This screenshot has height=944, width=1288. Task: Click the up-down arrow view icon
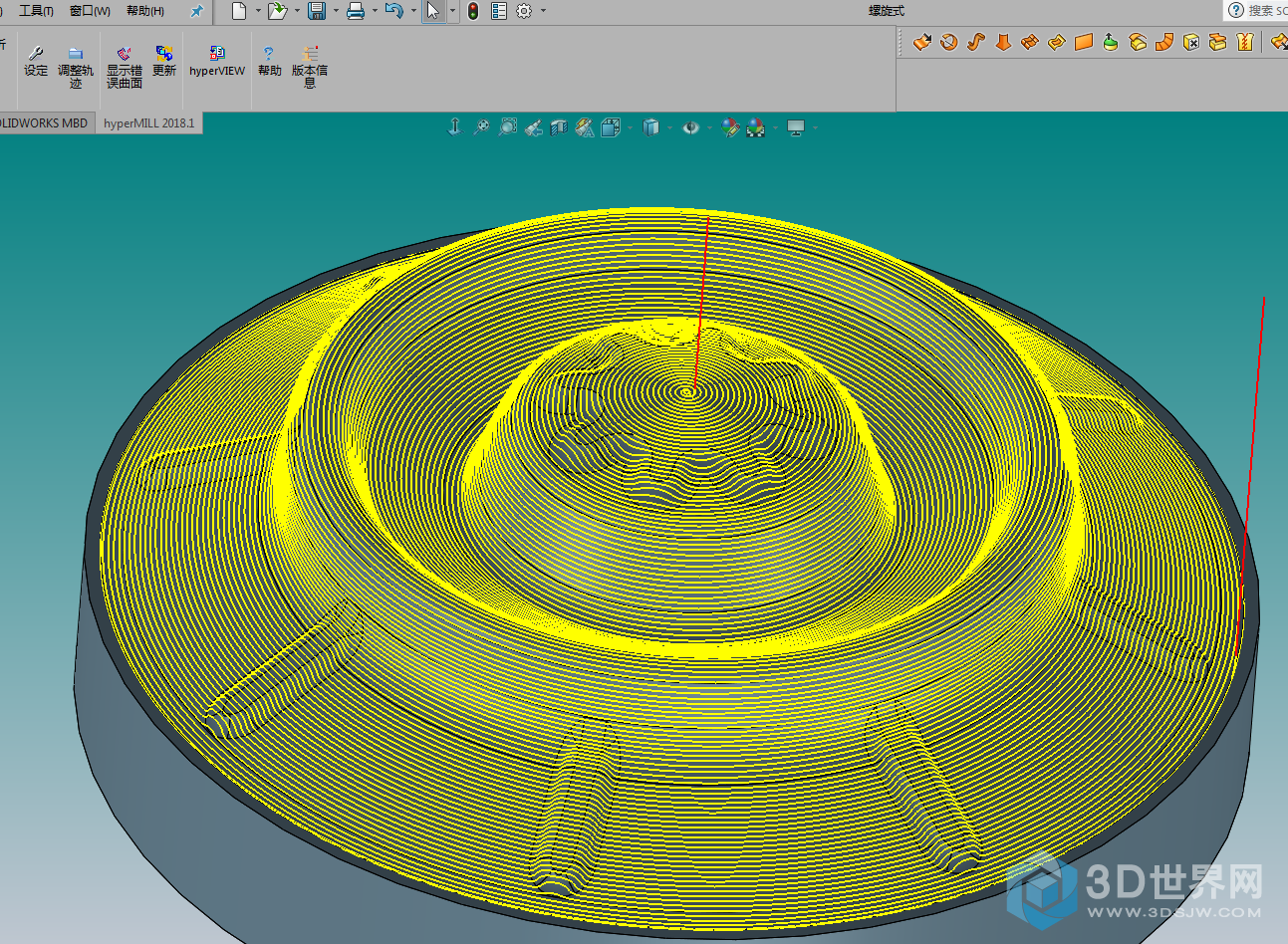(455, 126)
